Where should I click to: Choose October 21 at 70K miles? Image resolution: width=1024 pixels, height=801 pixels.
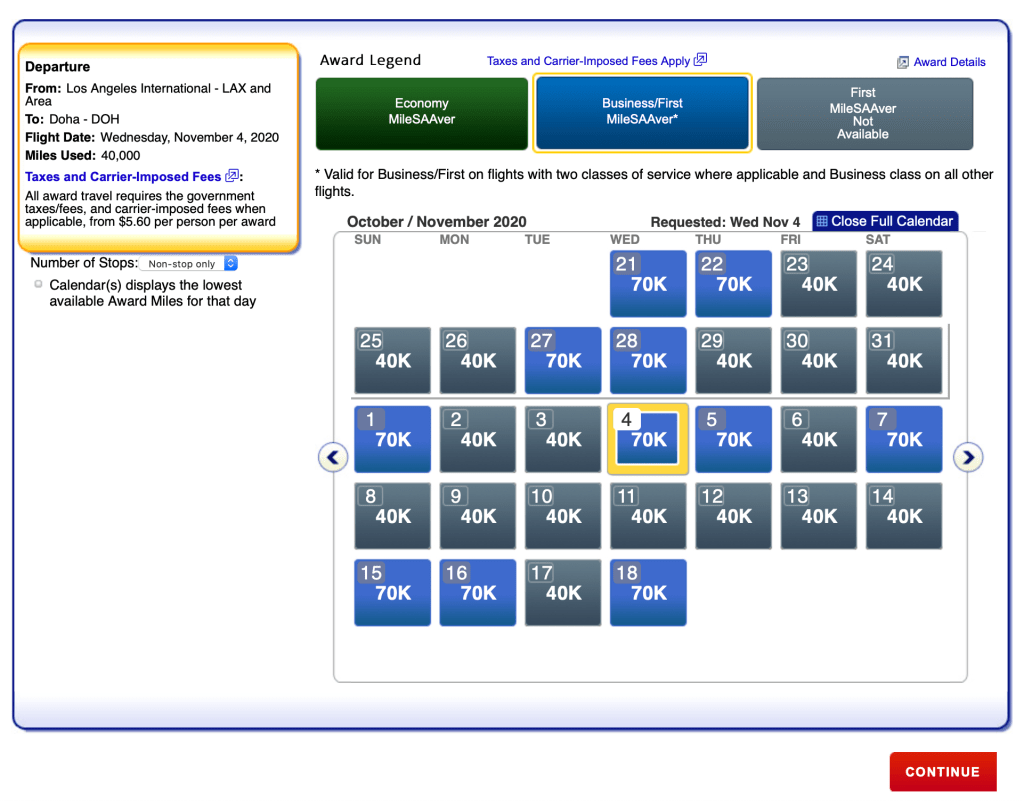648,284
